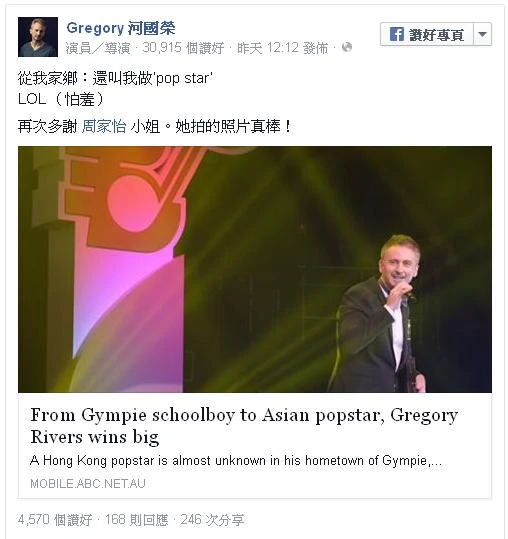This screenshot has height=539, width=508.
Task: Open the 168 則回應 comments
Action: tap(136, 520)
